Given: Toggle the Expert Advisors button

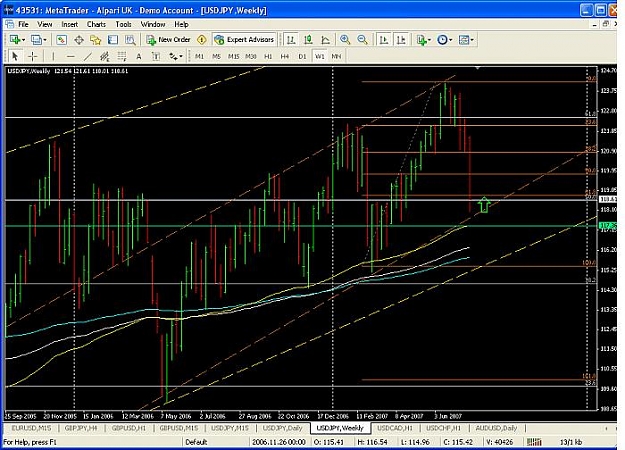Looking at the screenshot, I should [244, 40].
